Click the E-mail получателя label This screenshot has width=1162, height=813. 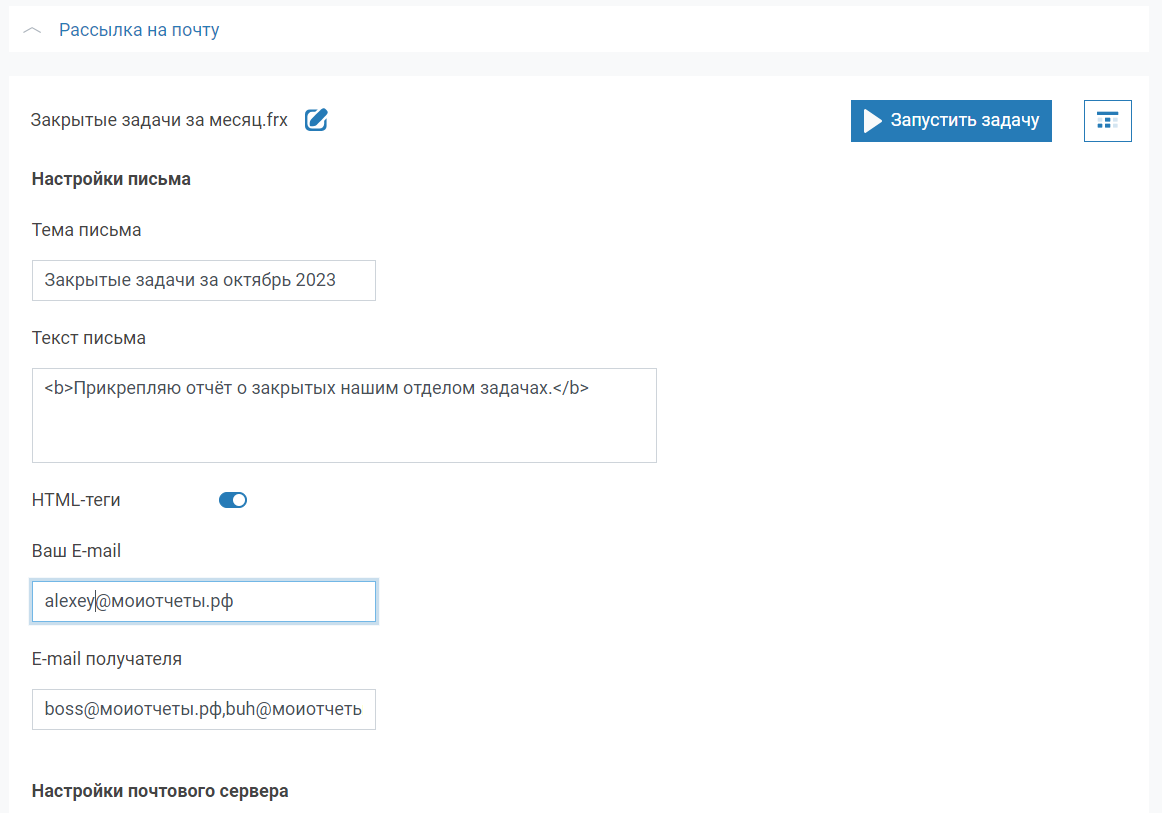[x=107, y=660]
